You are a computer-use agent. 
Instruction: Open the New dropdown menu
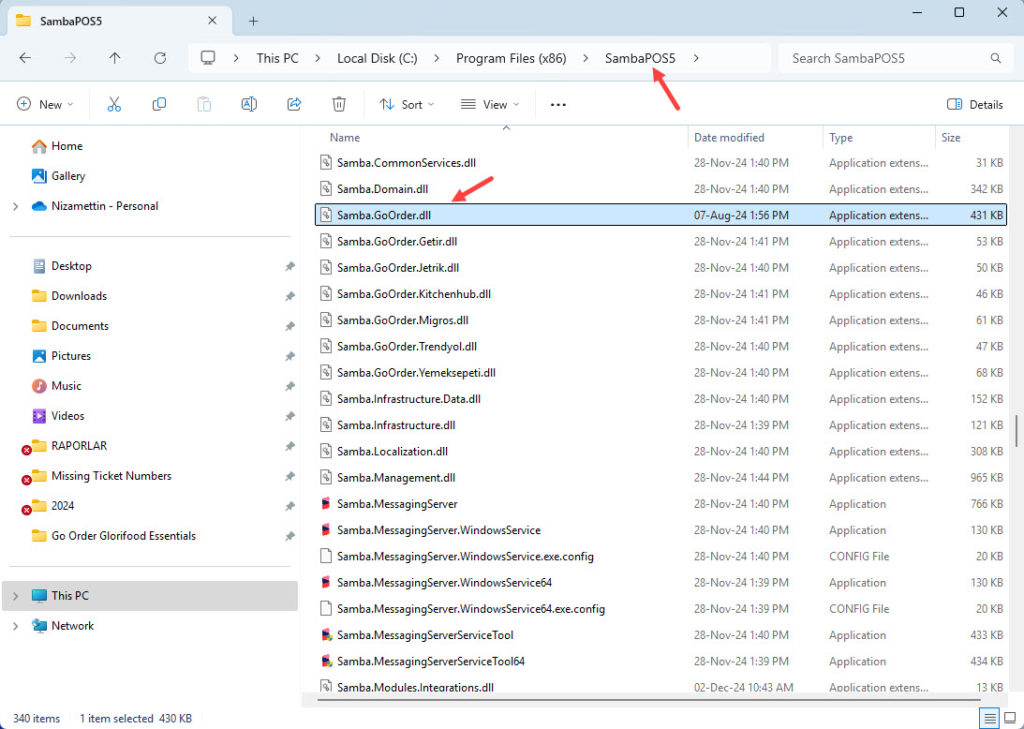coord(45,105)
